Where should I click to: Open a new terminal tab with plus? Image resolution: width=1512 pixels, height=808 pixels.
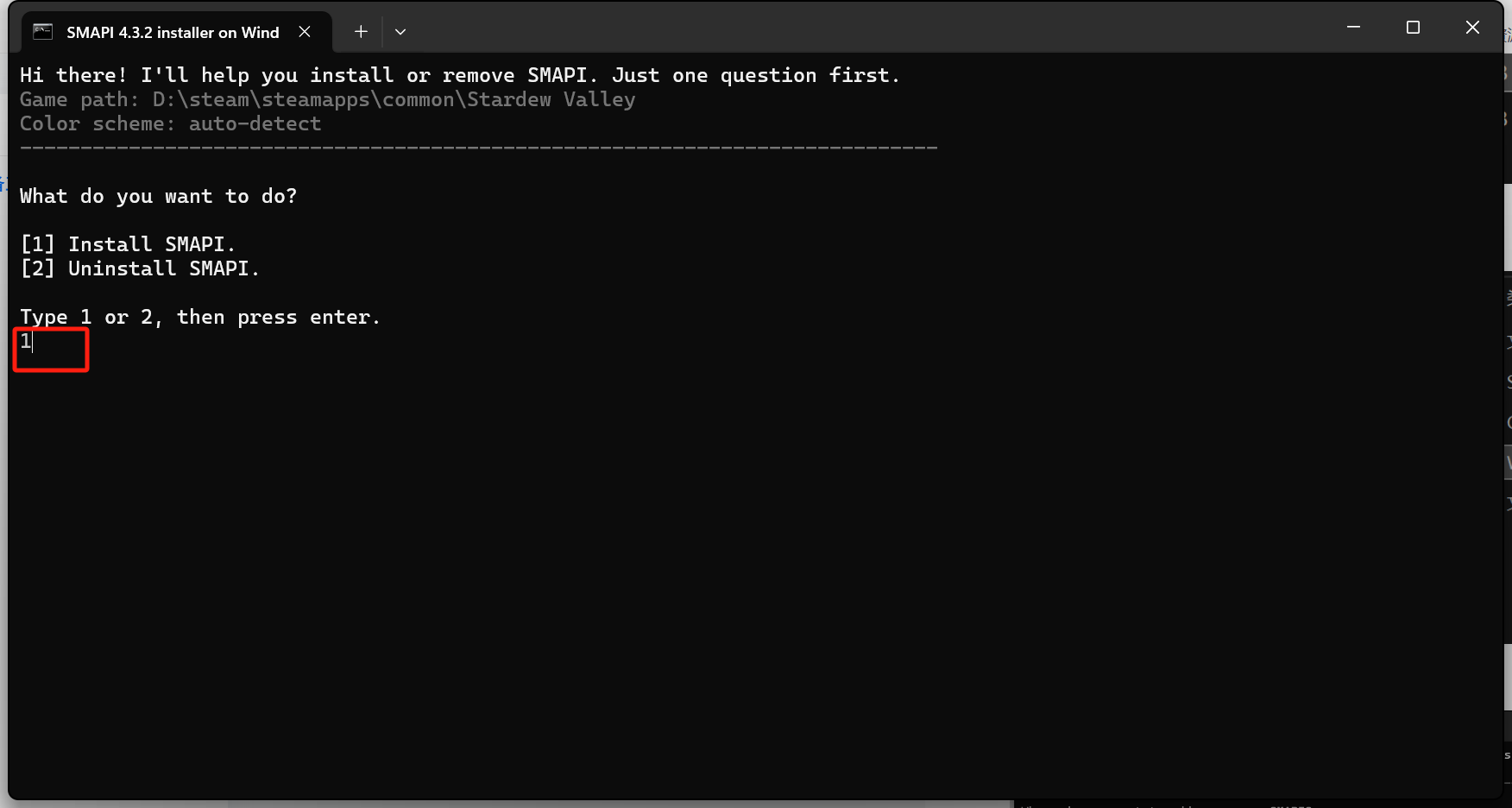coord(361,32)
